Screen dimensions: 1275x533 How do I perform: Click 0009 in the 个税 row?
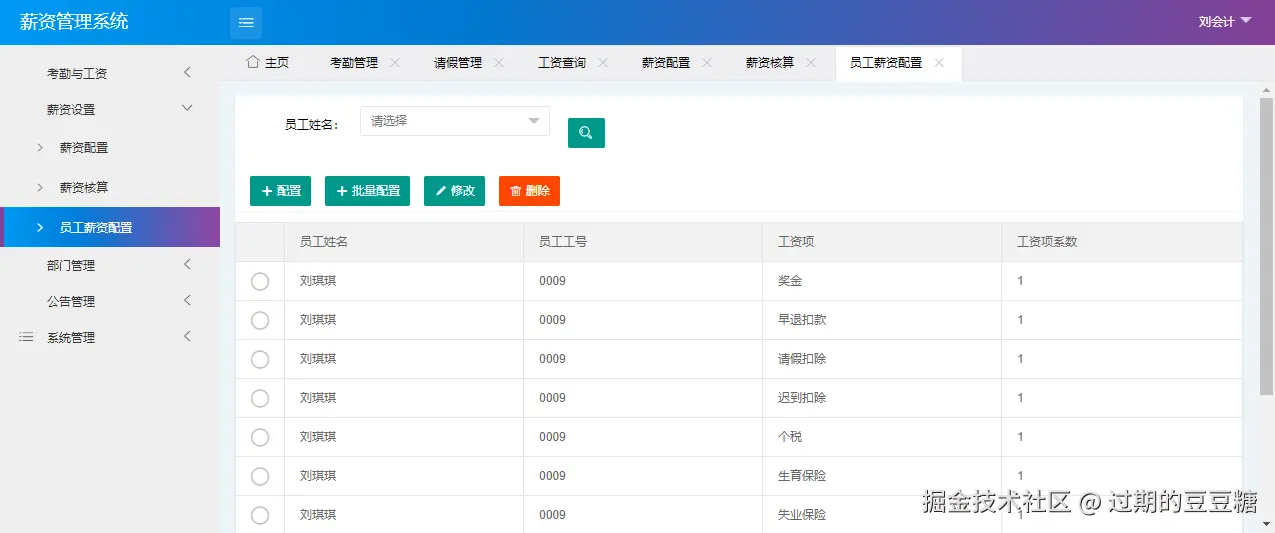(552, 437)
